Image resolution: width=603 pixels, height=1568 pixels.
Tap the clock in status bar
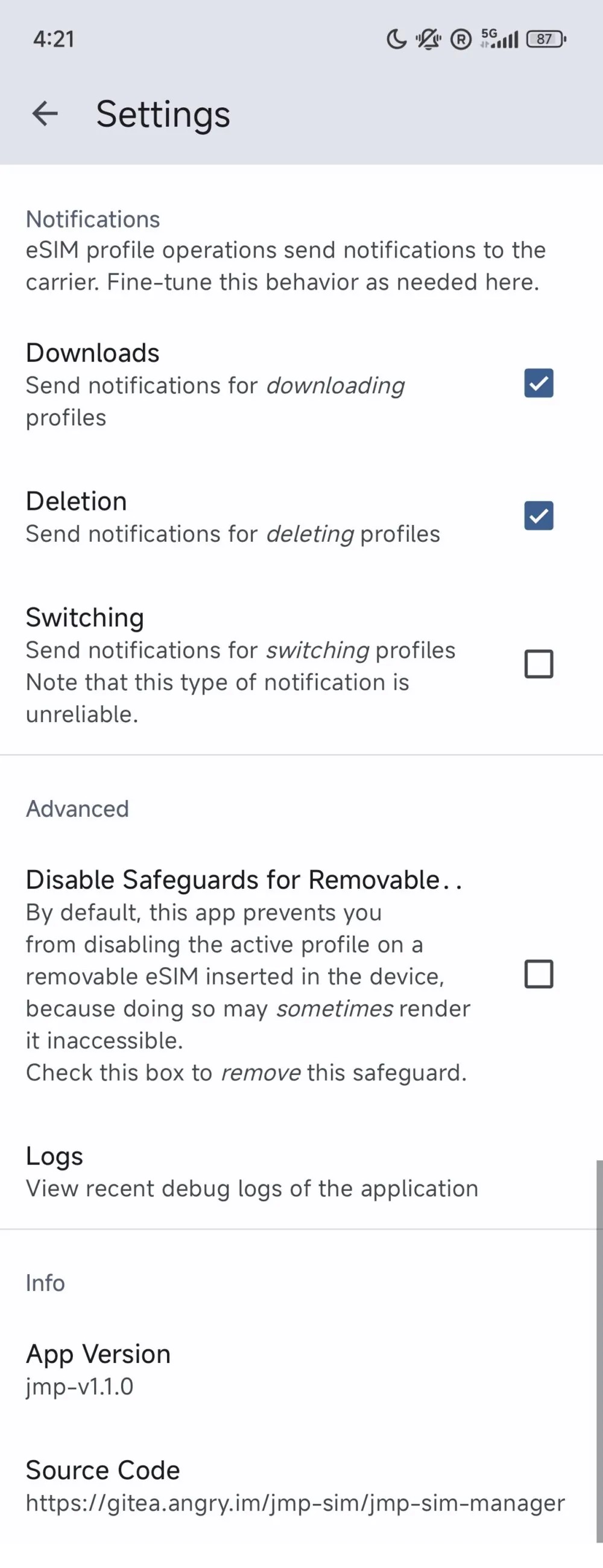(x=54, y=40)
